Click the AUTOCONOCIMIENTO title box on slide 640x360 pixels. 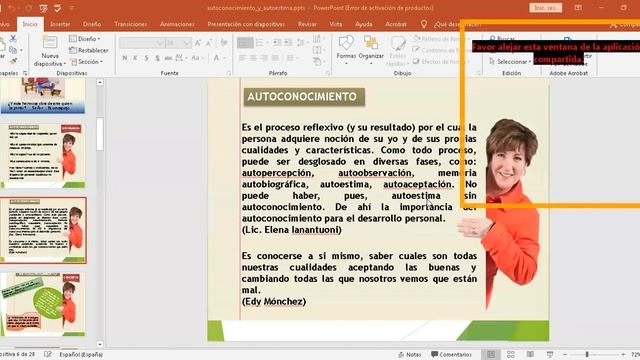tap(304, 97)
